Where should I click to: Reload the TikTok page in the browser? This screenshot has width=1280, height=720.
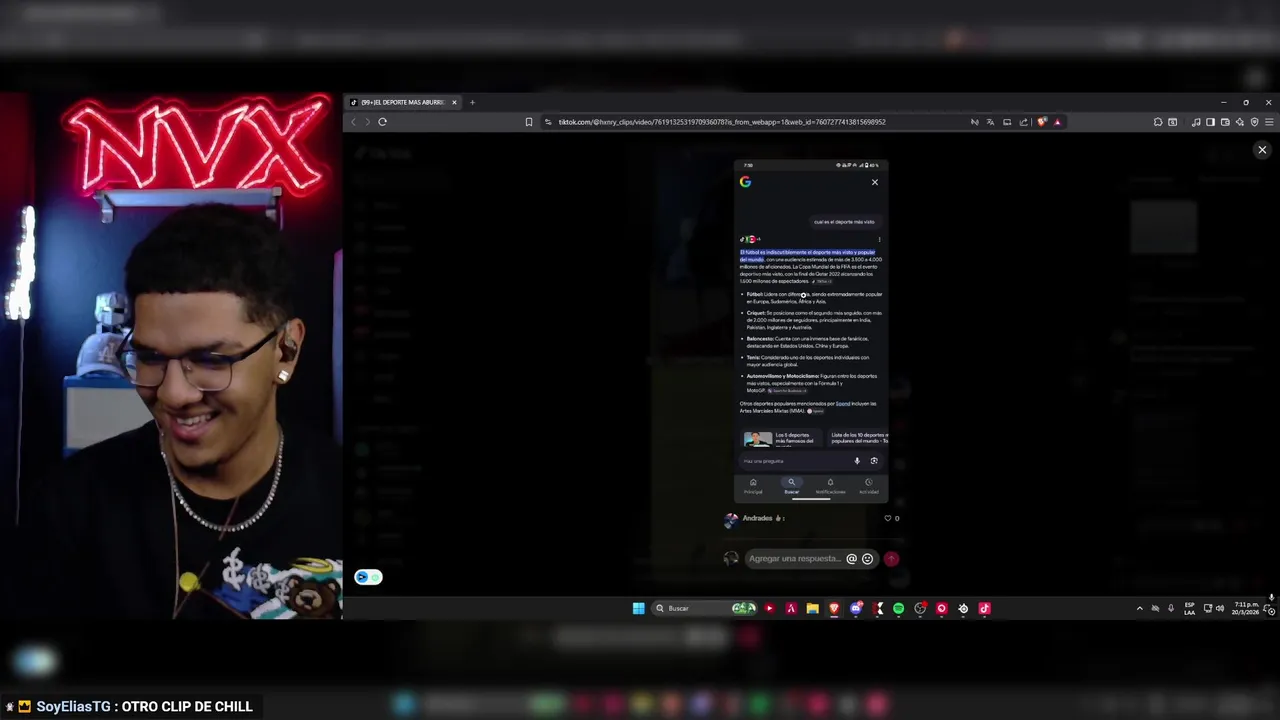[x=382, y=122]
